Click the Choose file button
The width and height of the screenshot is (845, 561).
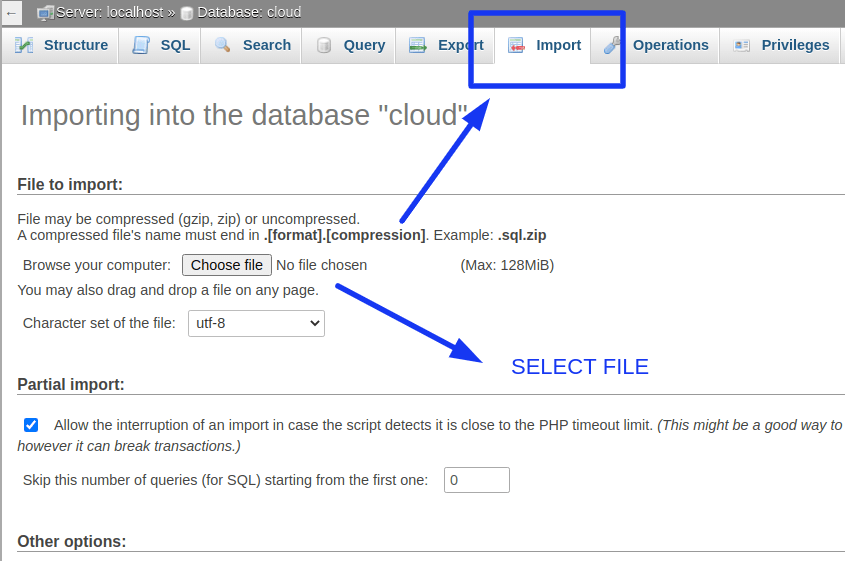coord(227,265)
